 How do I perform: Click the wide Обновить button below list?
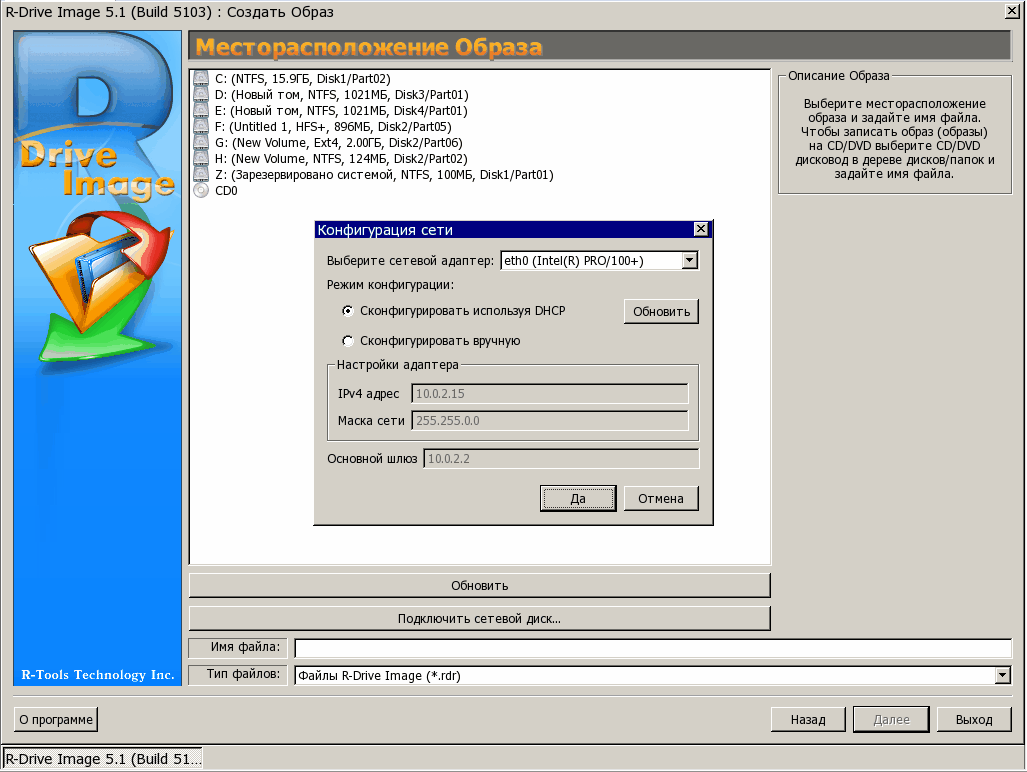[x=479, y=585]
